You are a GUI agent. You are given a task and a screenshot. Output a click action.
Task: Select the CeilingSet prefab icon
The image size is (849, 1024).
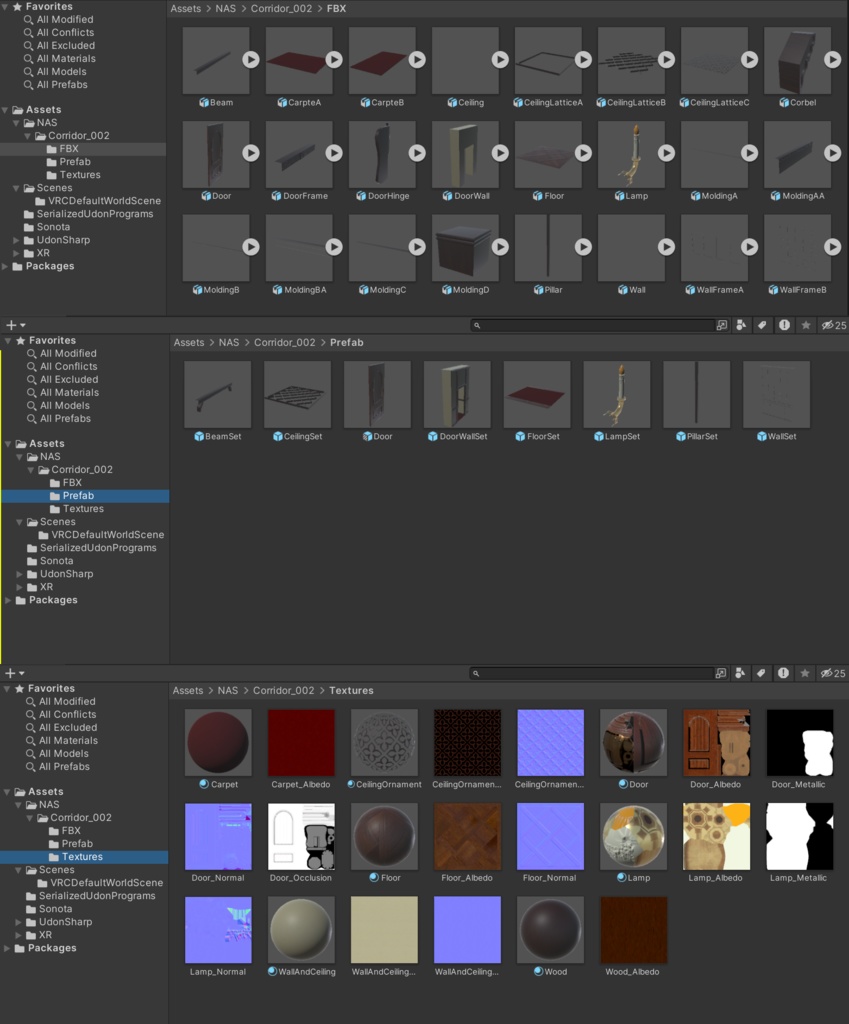[297, 394]
